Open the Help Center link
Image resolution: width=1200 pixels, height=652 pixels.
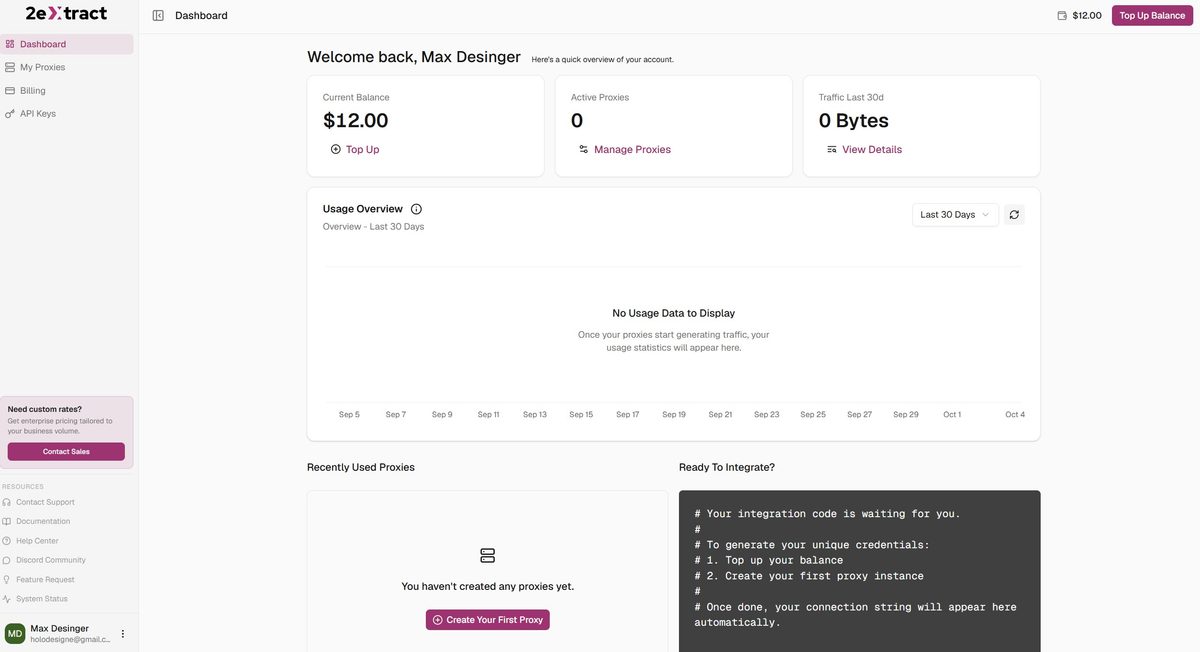[37, 541]
